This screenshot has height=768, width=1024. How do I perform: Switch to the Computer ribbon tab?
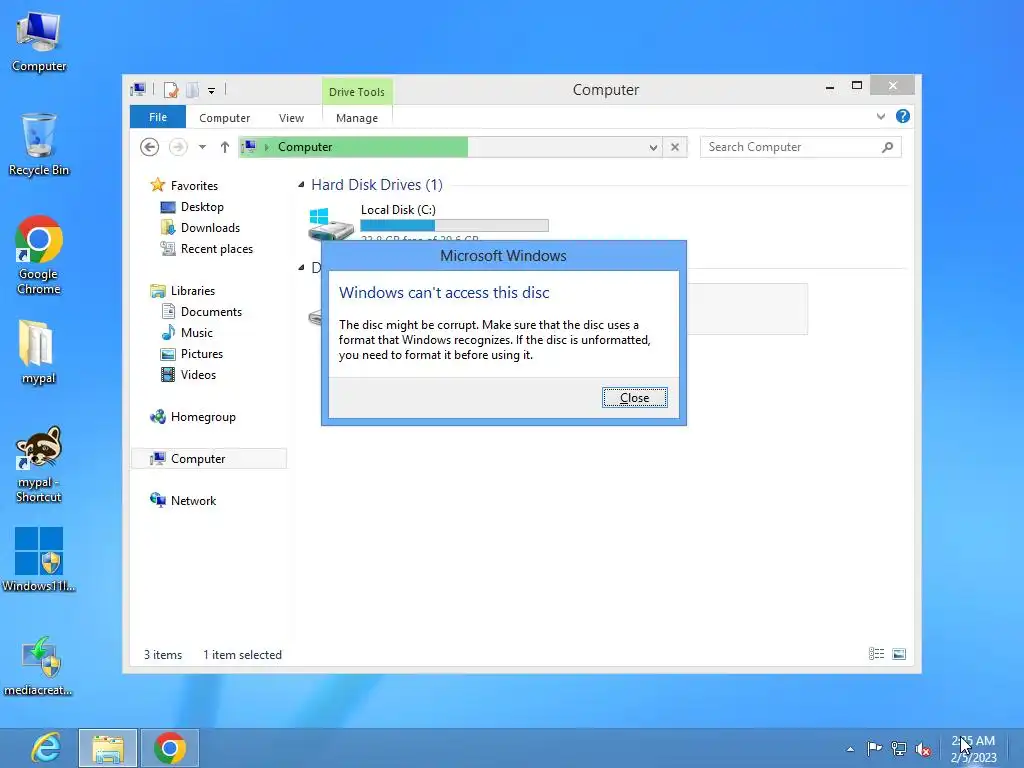coord(224,118)
